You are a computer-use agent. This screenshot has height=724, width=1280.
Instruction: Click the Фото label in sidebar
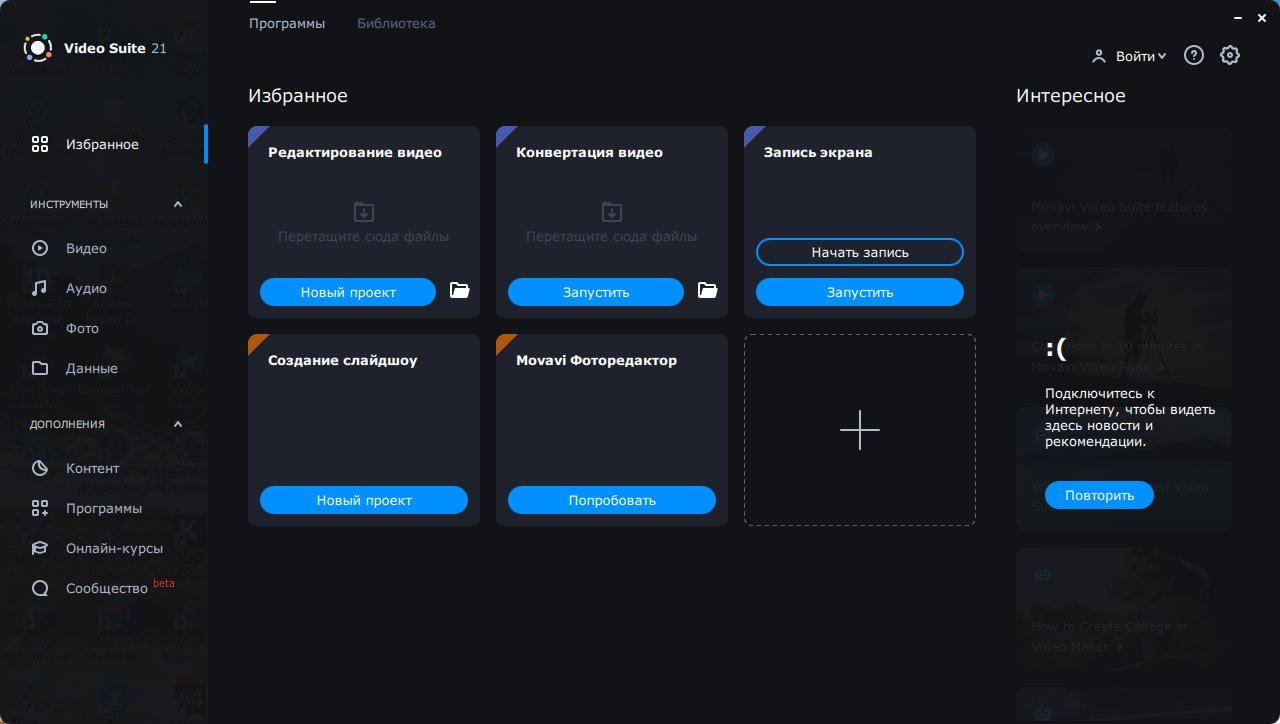pyautogui.click(x=82, y=328)
